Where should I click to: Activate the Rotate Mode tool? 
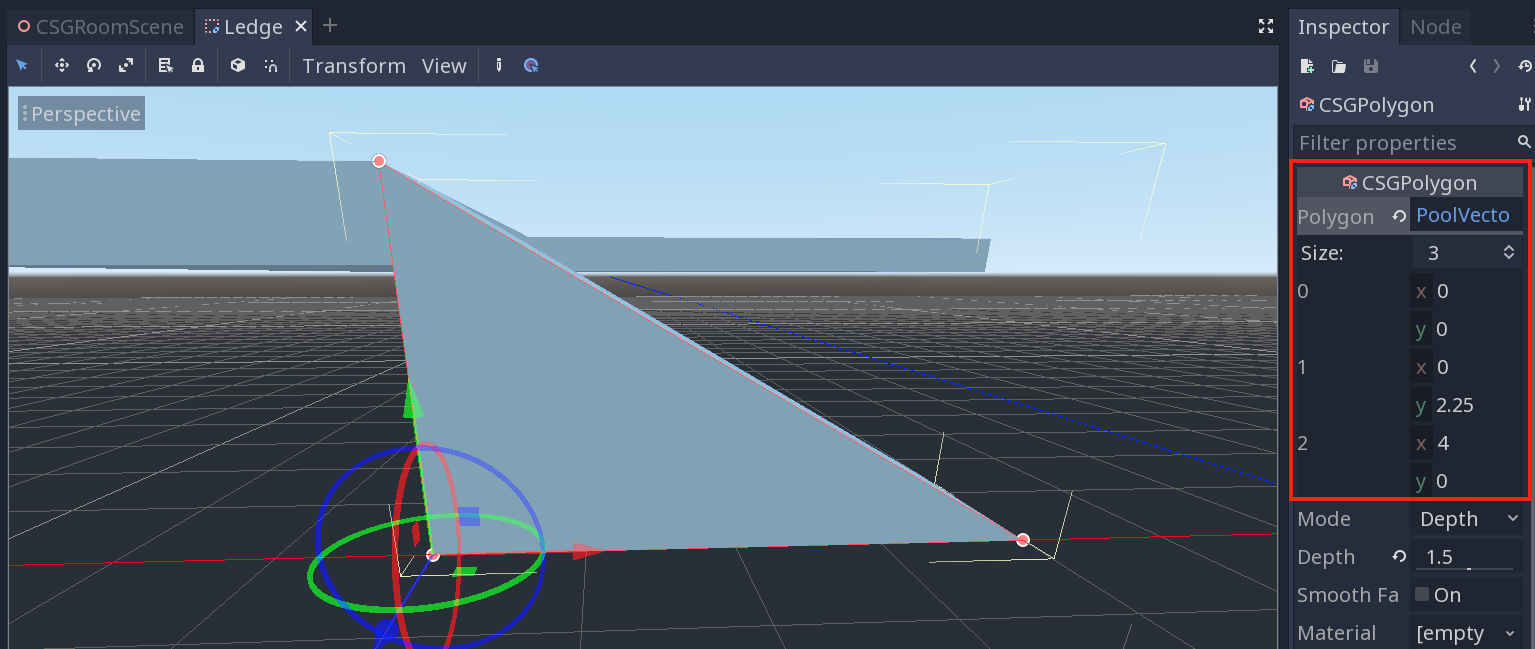94,66
